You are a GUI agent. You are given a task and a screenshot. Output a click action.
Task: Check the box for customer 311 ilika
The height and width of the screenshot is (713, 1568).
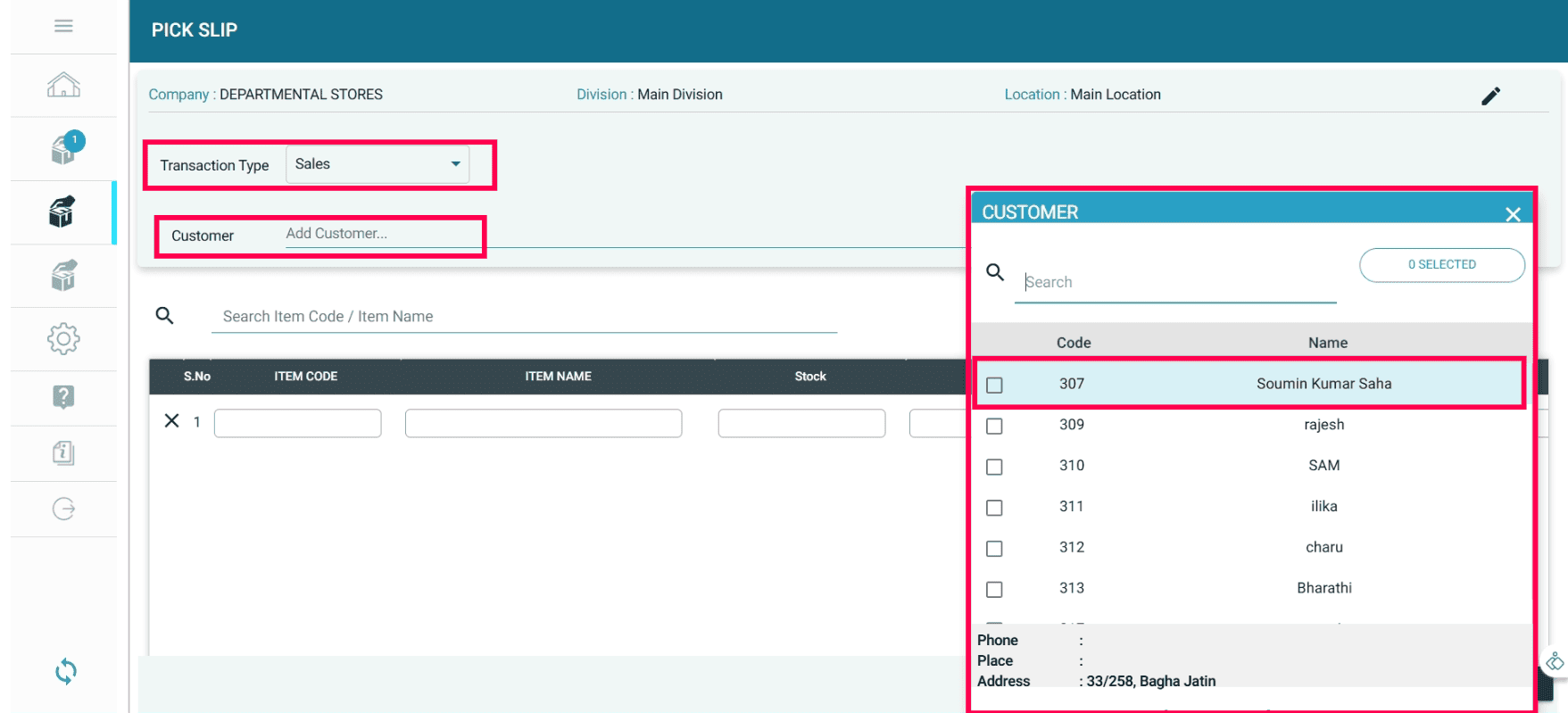pos(994,508)
